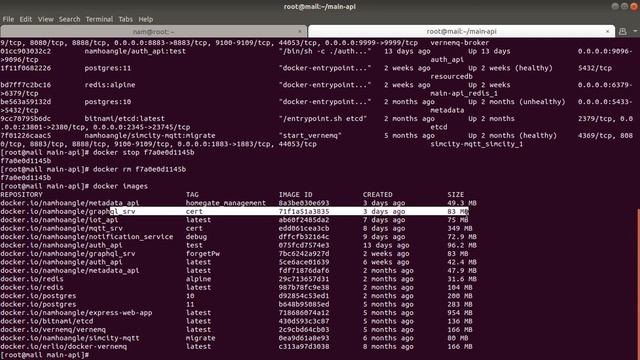This screenshot has height=360, width=640.
Task: Click image ID 2c9cbd64cb03
Action: point(304,330)
